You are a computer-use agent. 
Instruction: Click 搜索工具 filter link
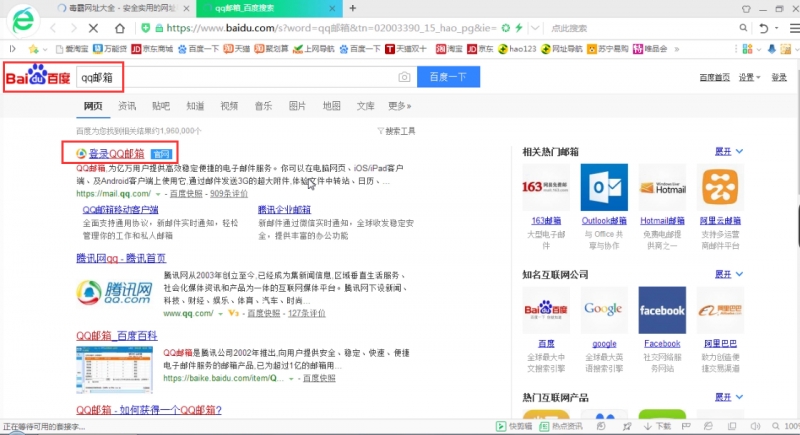tap(396, 131)
